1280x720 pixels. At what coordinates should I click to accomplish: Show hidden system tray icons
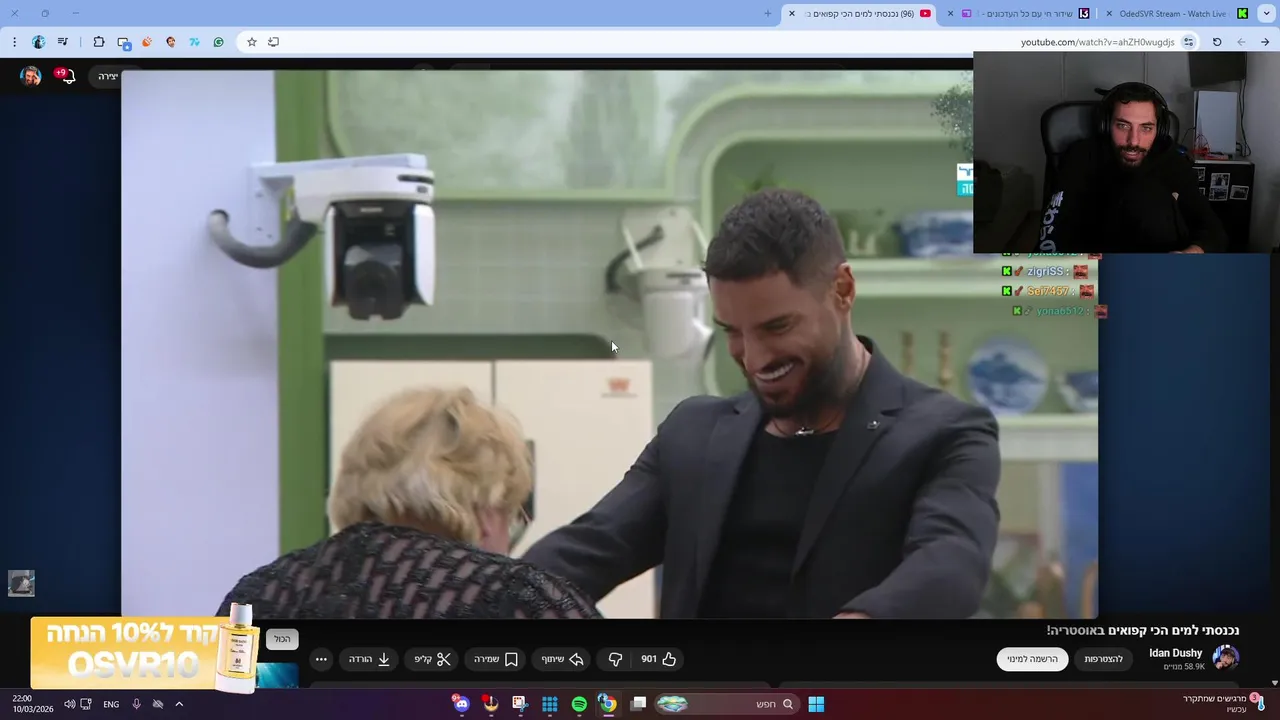pos(179,704)
